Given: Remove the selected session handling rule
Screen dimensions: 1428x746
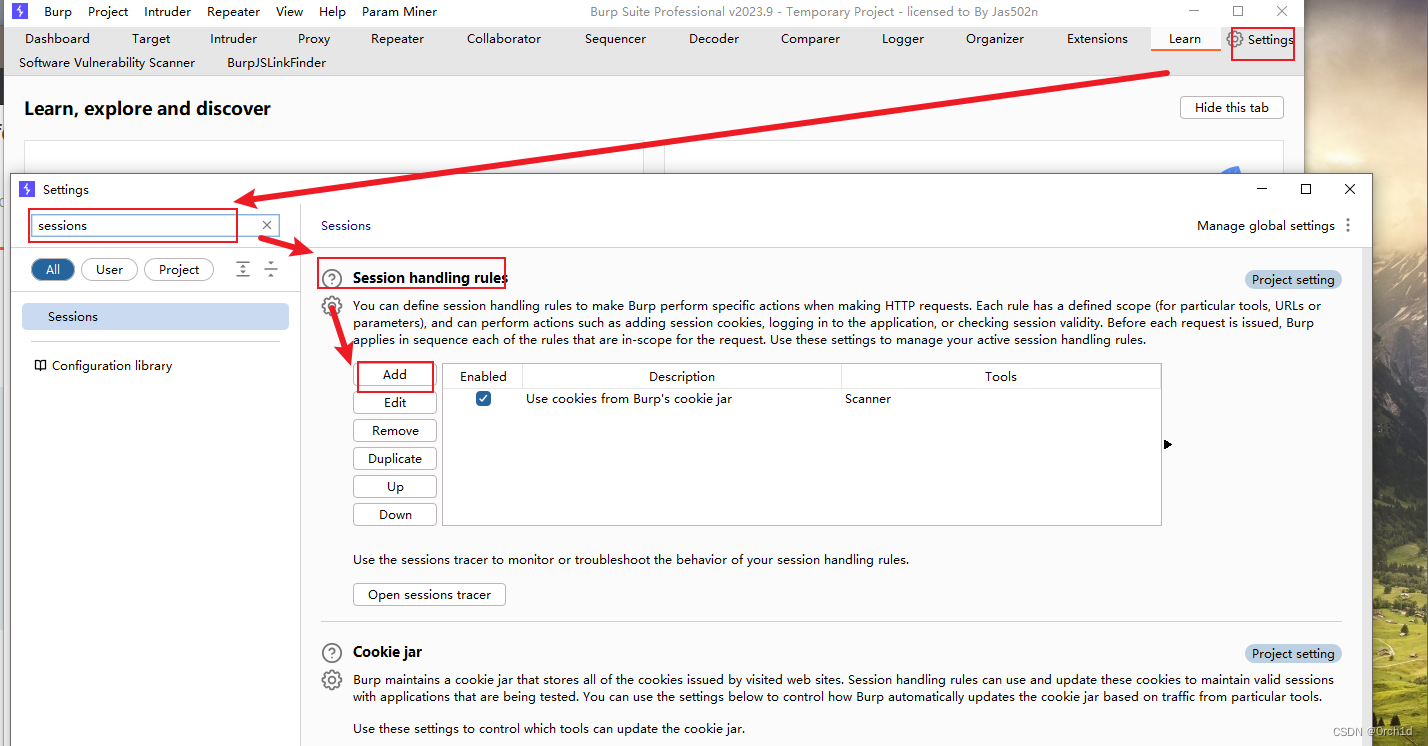Looking at the screenshot, I should 395,431.
